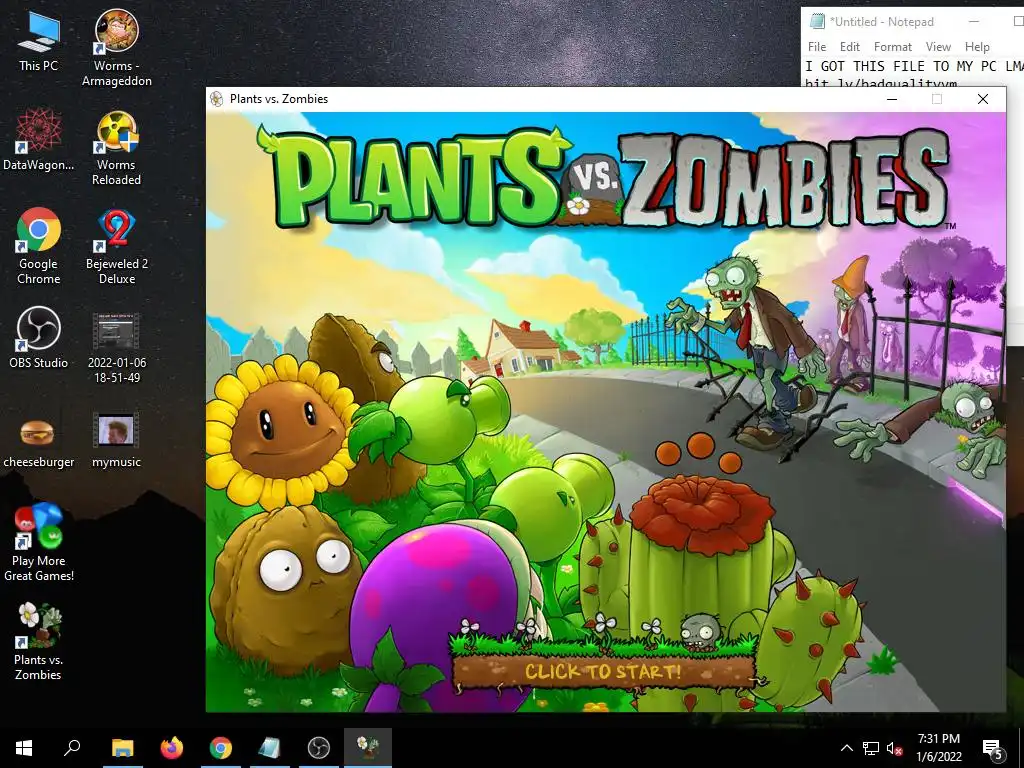The width and height of the screenshot is (1024, 768).
Task: Open This PC desktop icon
Action: [x=38, y=41]
